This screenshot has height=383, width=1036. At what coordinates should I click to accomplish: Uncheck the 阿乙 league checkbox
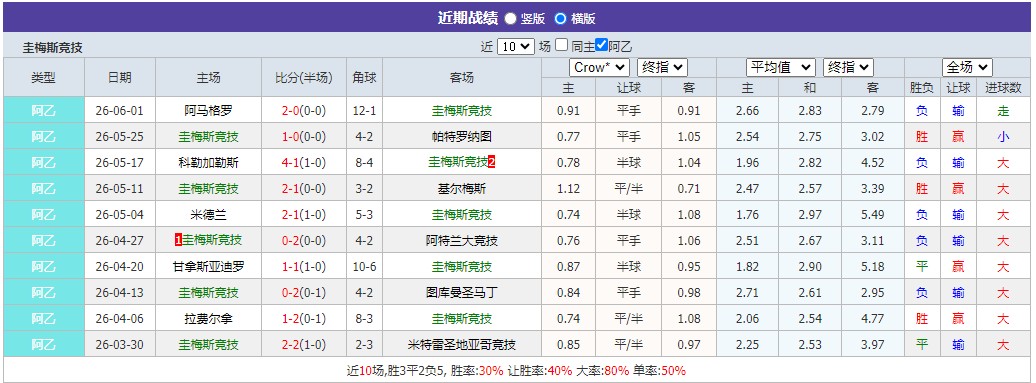[x=601, y=46]
